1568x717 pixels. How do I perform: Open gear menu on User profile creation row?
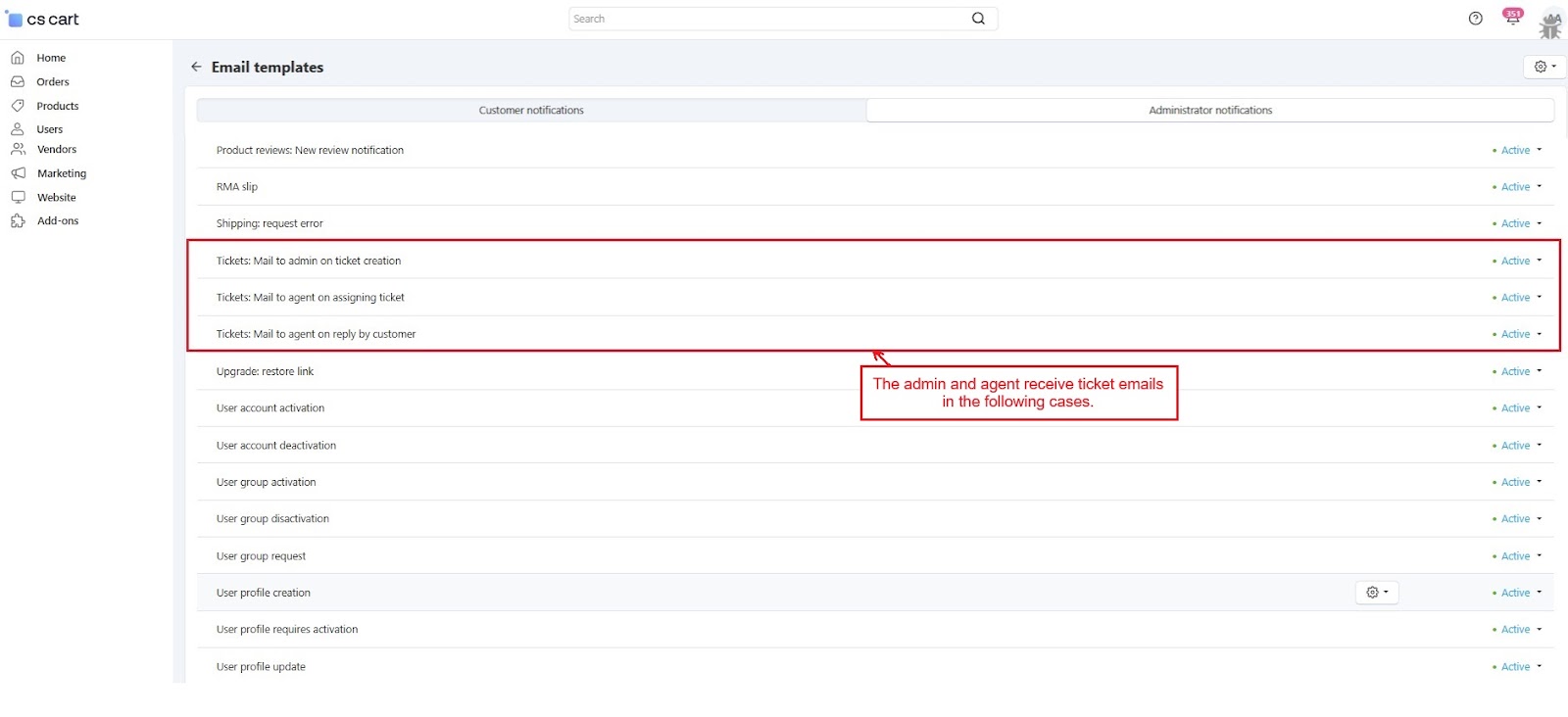1376,593
